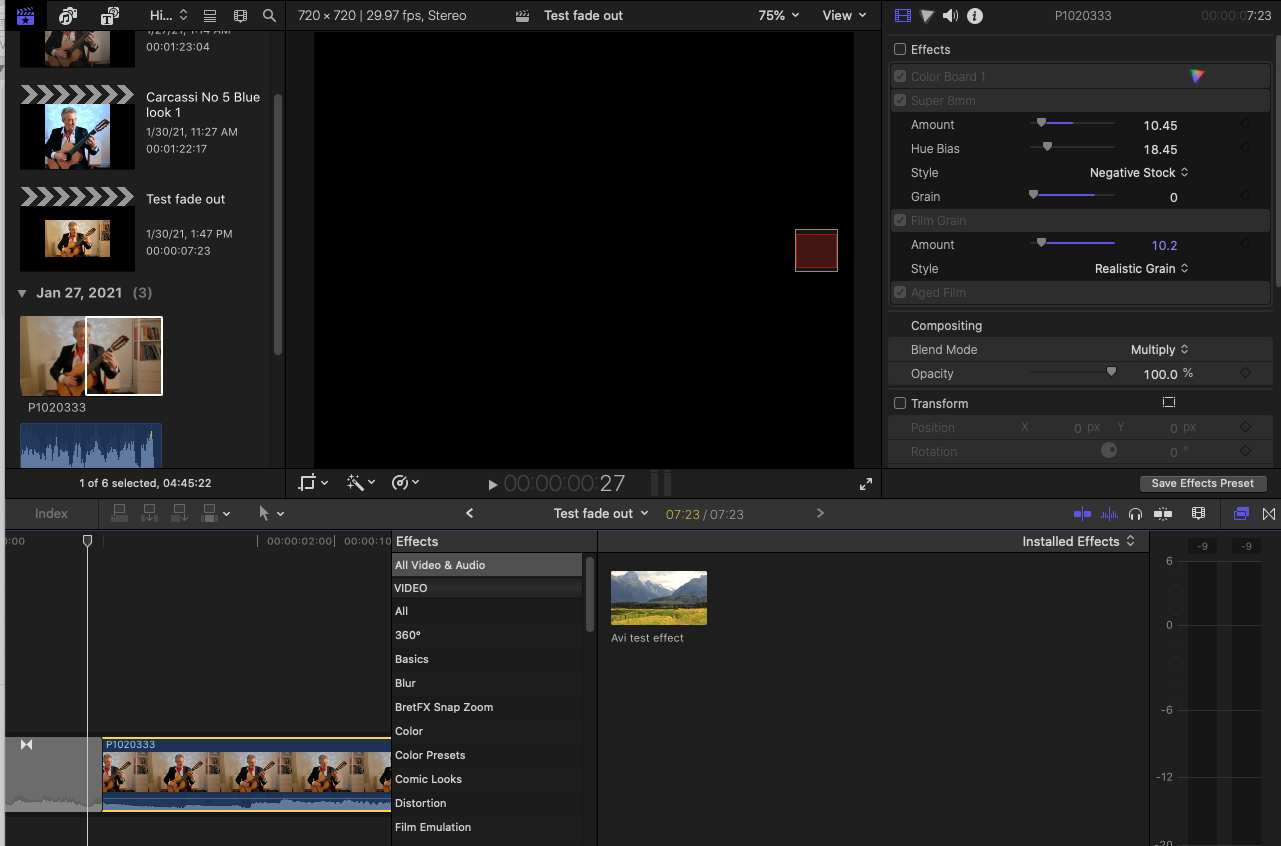
Task: Open the timeline Index button
Action: pyautogui.click(x=51, y=514)
